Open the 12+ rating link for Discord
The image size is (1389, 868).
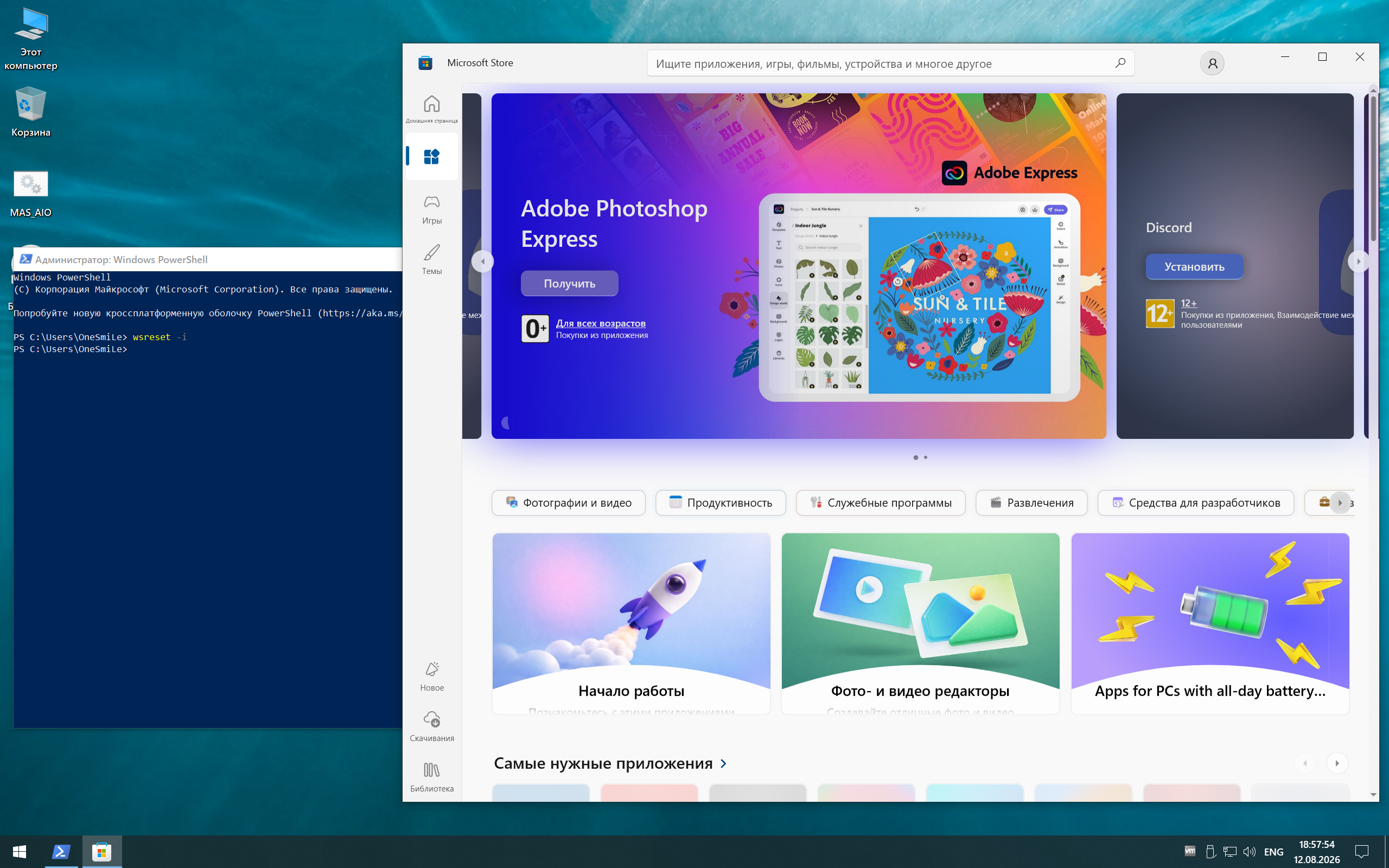(1189, 303)
